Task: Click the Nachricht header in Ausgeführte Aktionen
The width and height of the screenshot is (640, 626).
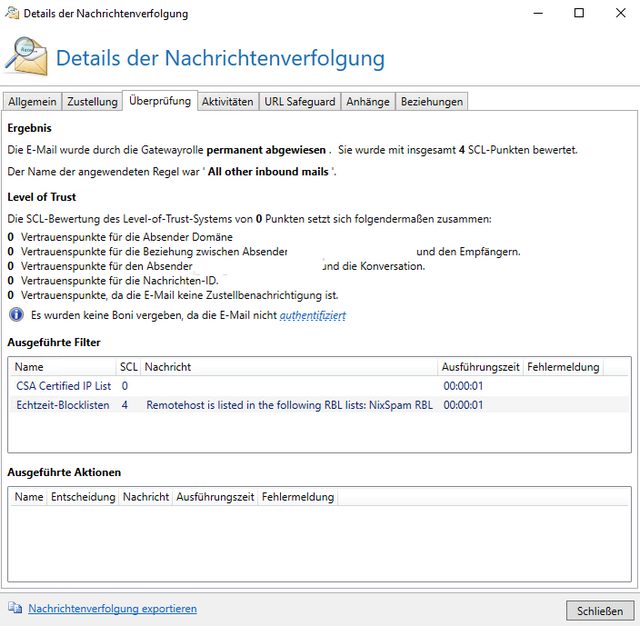Action: click(146, 497)
